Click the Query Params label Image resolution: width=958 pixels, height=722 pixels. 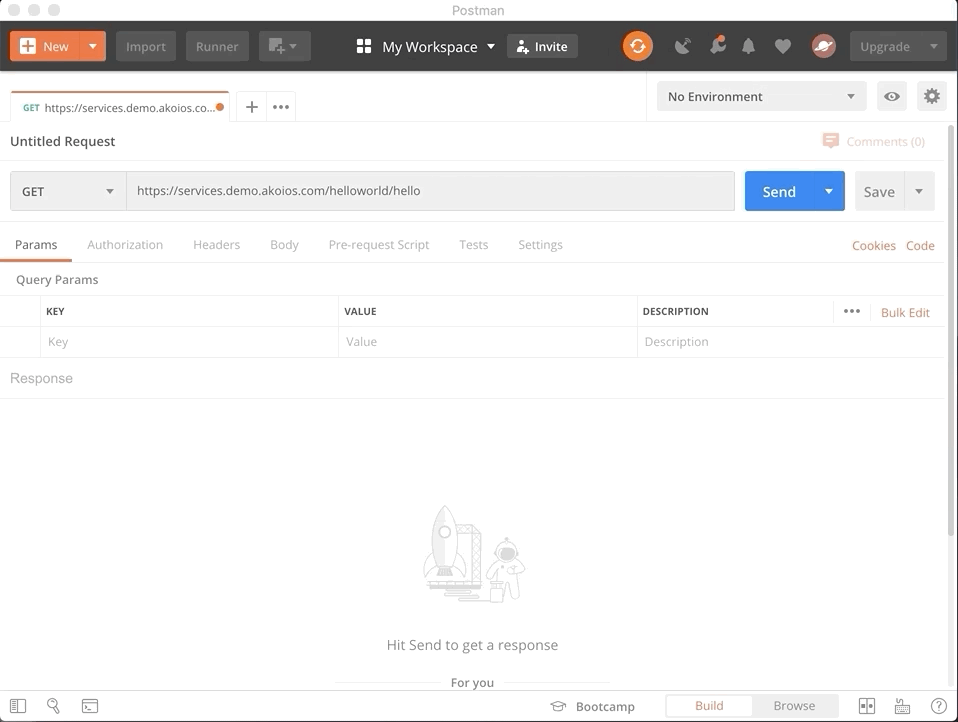(57, 280)
